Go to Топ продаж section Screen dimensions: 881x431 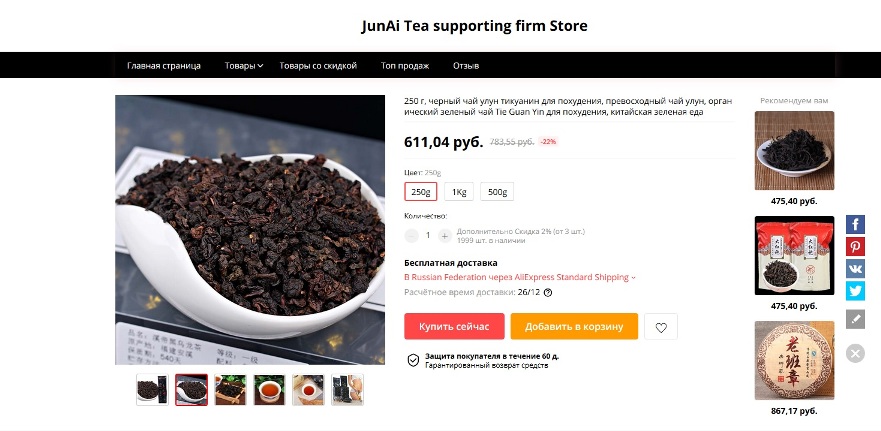click(x=405, y=66)
